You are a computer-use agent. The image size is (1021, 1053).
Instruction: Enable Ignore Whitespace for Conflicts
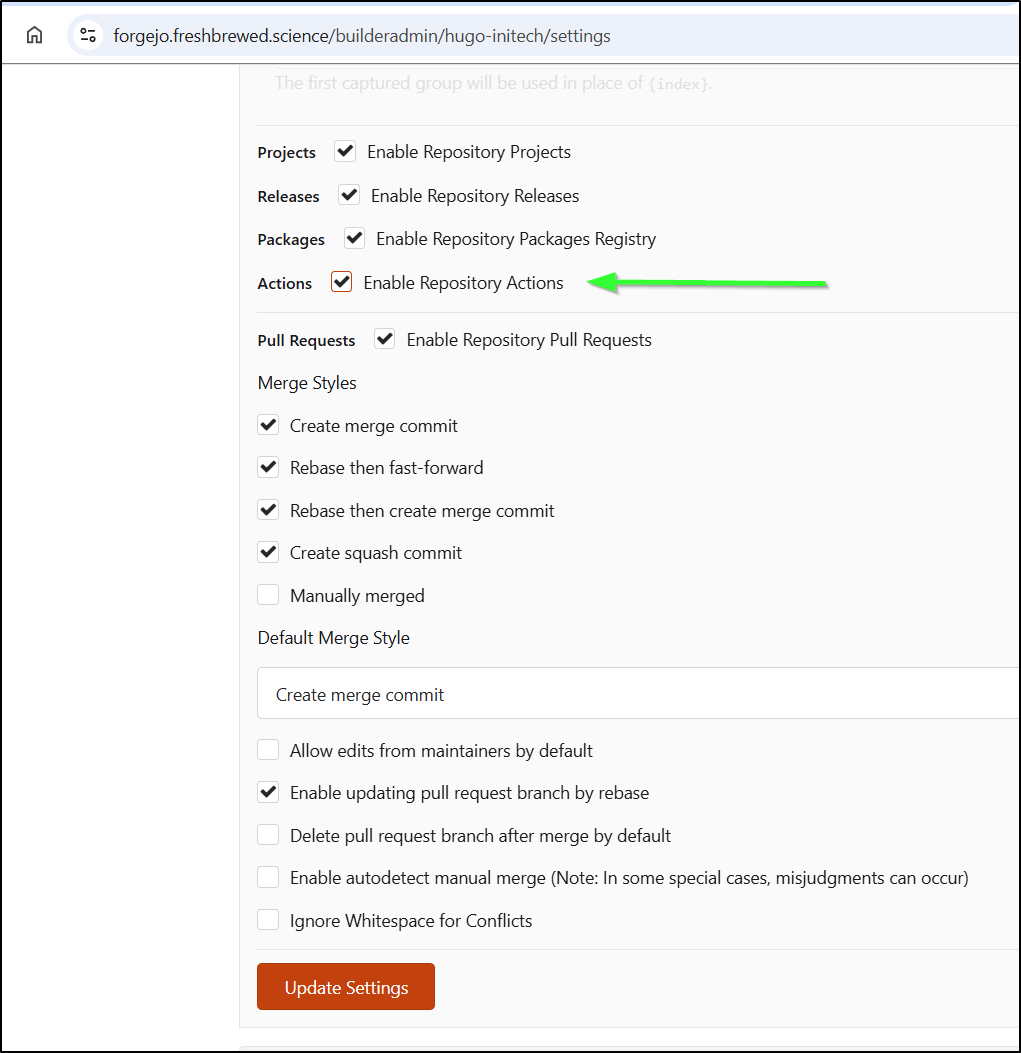(268, 920)
